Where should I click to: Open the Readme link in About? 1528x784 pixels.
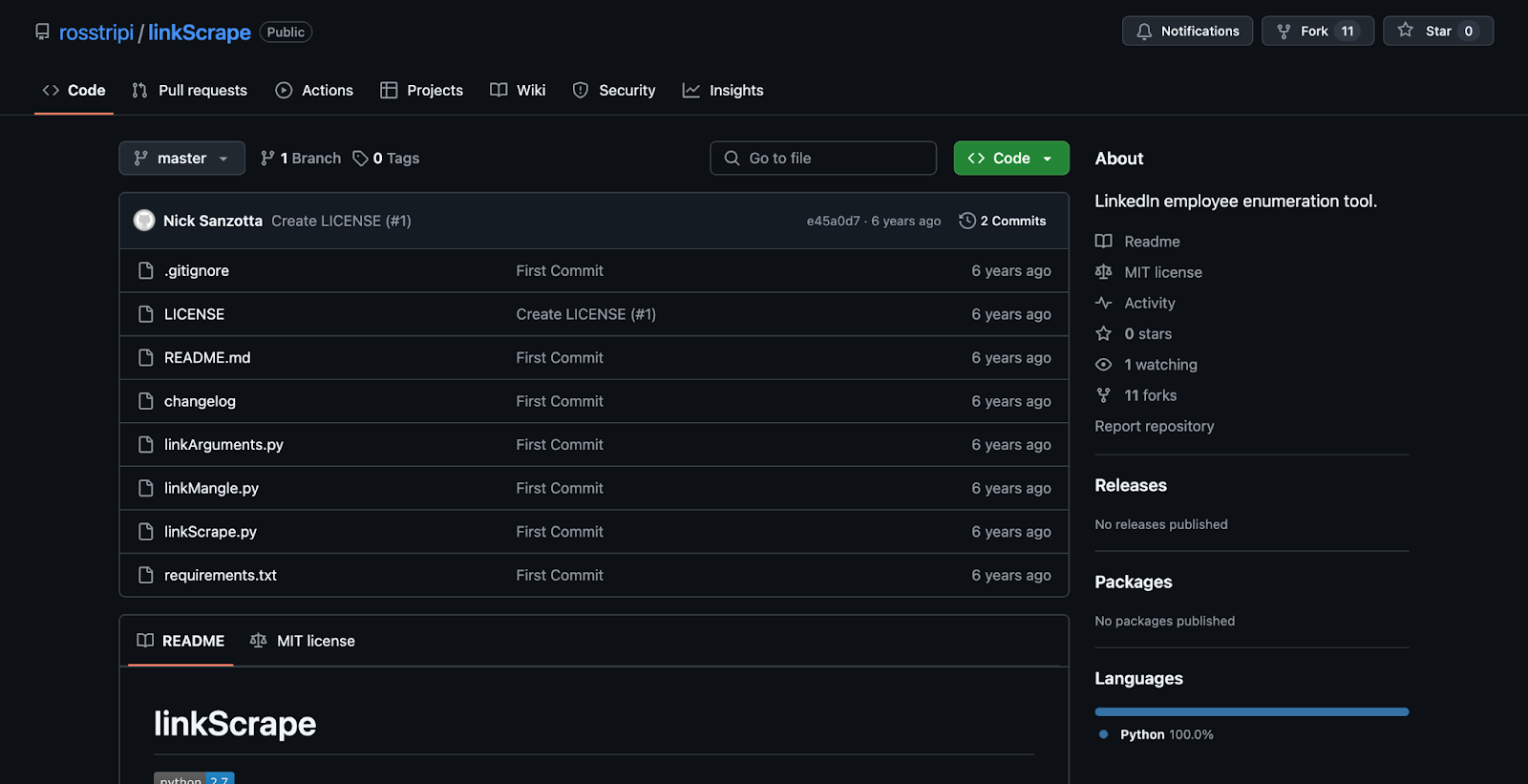pyautogui.click(x=1137, y=242)
